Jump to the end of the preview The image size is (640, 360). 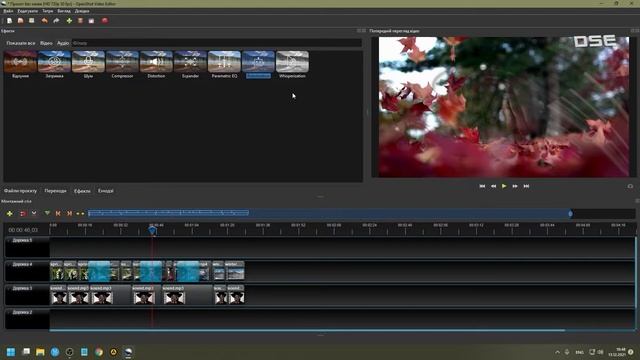[x=526, y=186]
